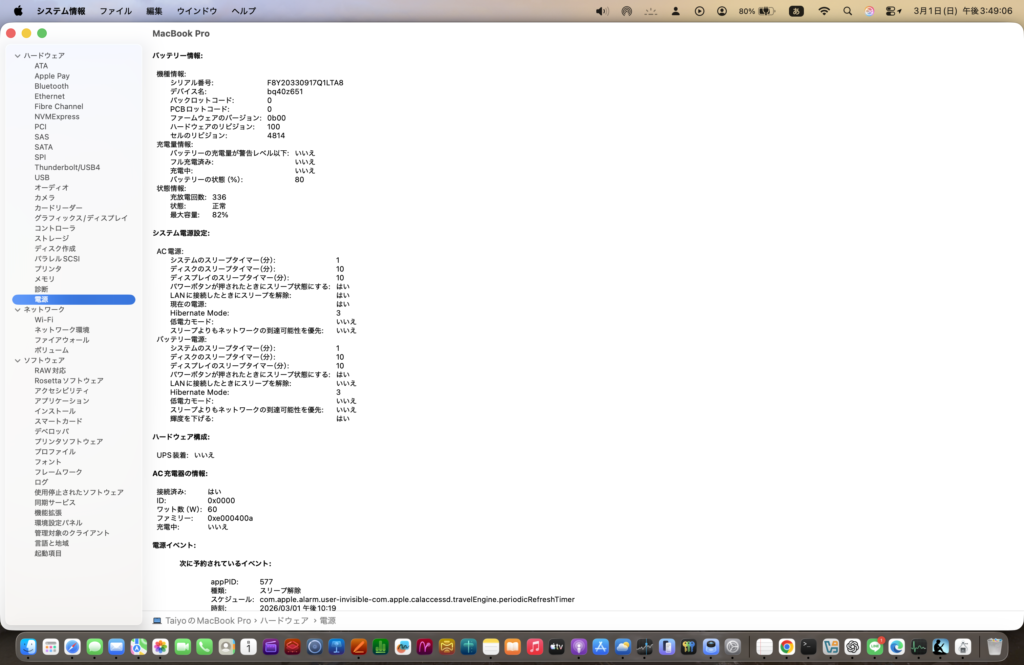Viewport: 1024px width, 665px height.
Task: Open the Apple menu
Action: [18, 11]
